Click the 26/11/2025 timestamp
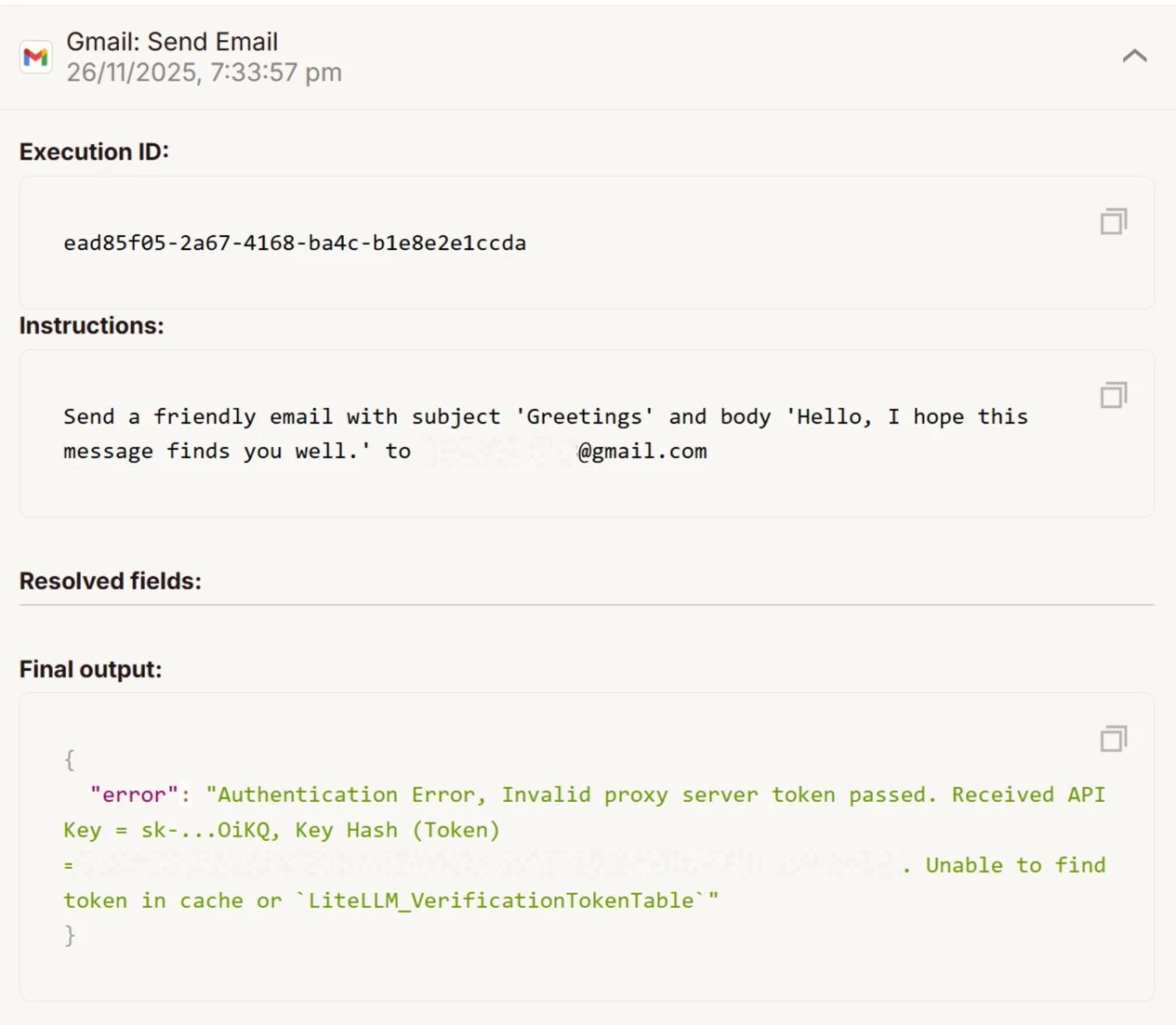Viewport: 1176px width, 1025px height. pyautogui.click(x=204, y=72)
